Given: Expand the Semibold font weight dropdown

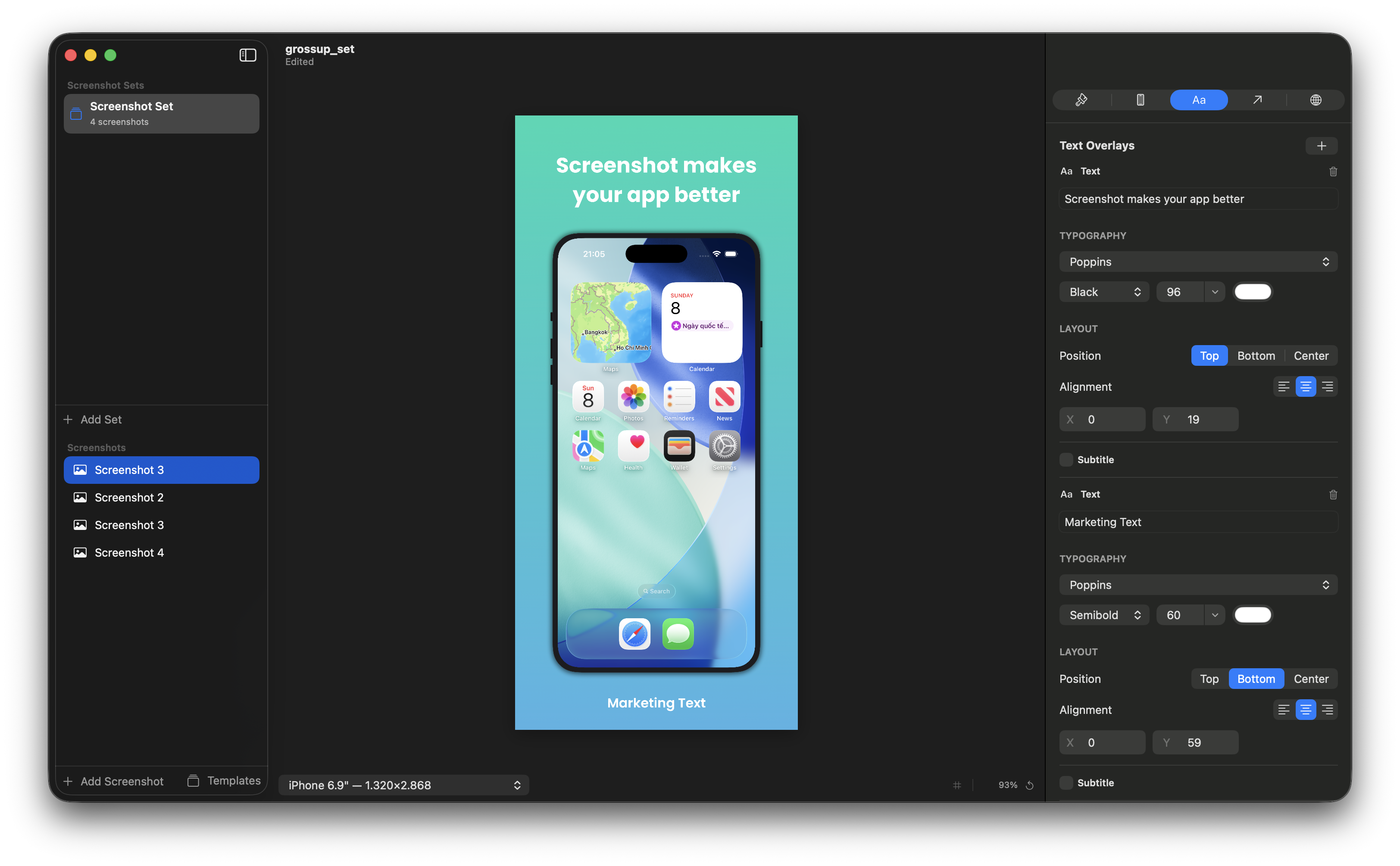Looking at the screenshot, I should point(1103,615).
